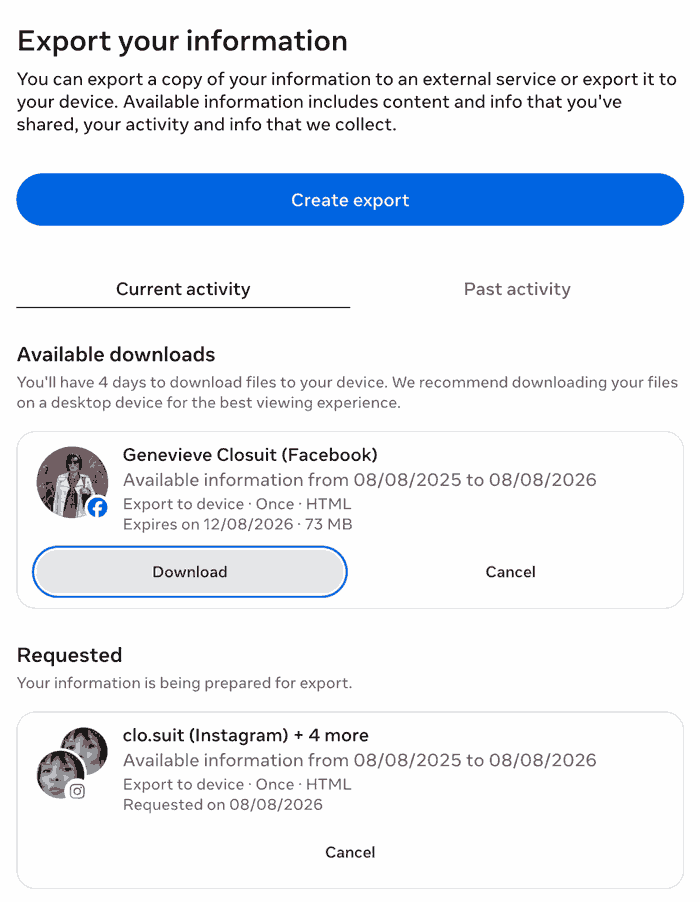Cancel the Genevieve Closuit Facebook export

510,572
